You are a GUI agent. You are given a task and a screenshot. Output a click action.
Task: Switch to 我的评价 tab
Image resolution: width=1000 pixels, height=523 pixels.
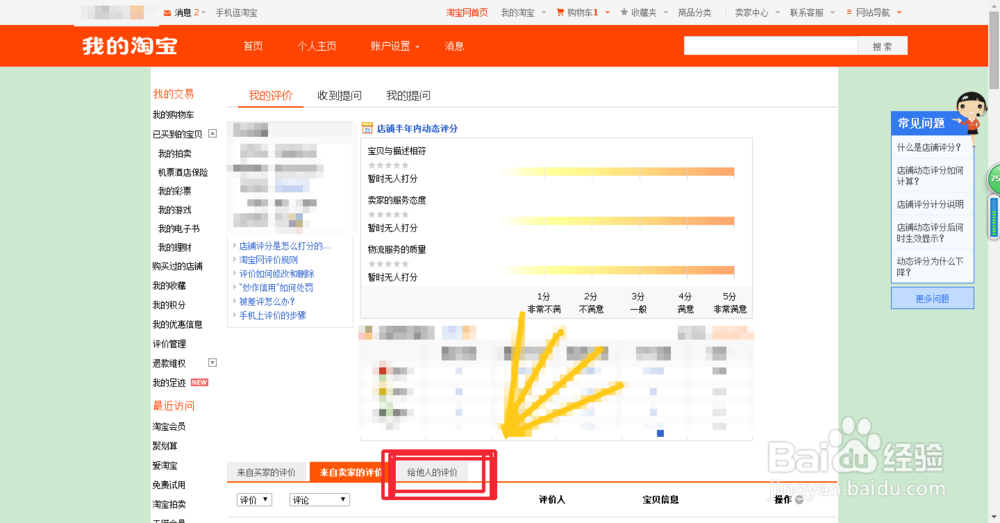(270, 96)
